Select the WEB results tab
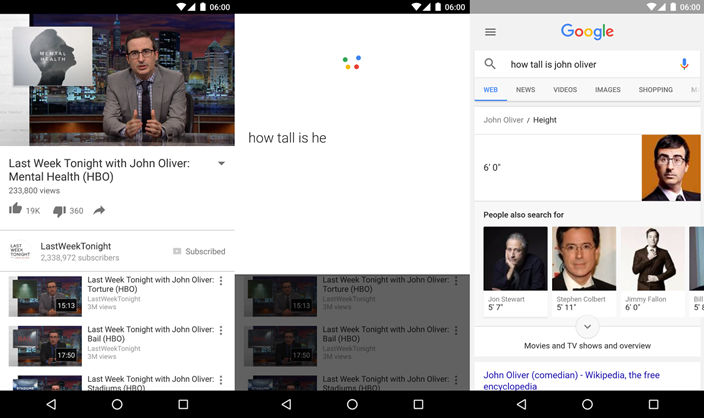 (x=490, y=90)
